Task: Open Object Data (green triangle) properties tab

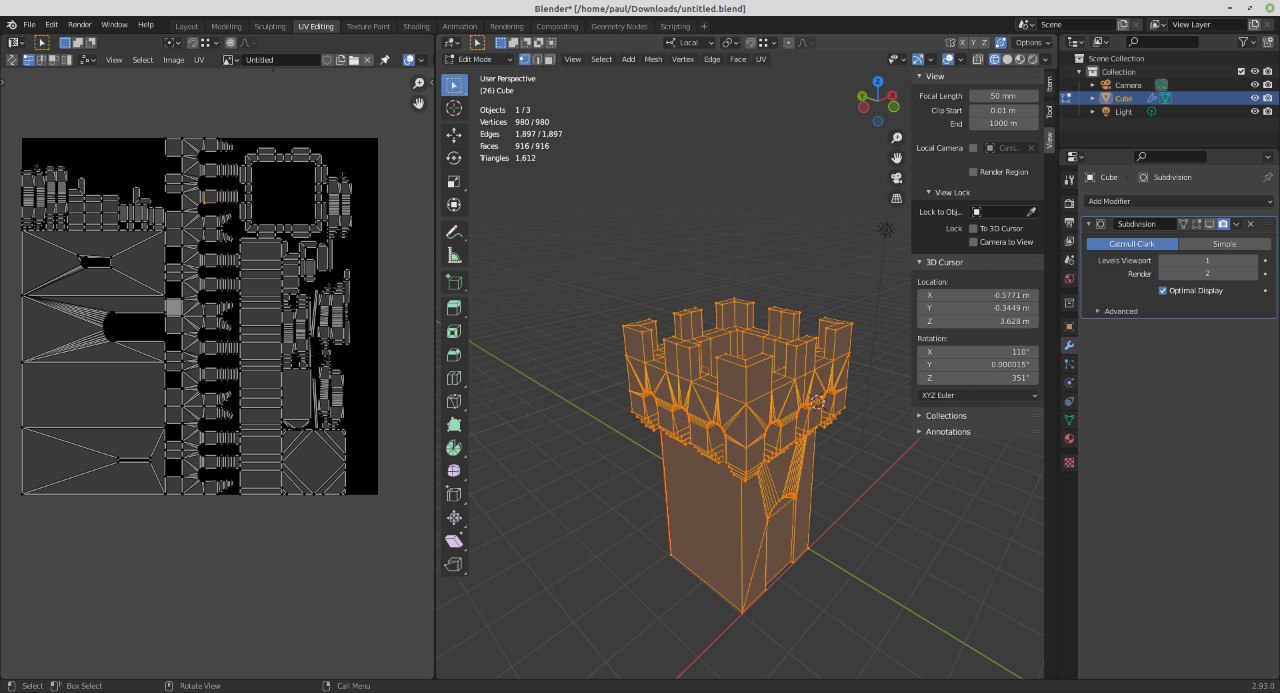Action: (x=1069, y=420)
